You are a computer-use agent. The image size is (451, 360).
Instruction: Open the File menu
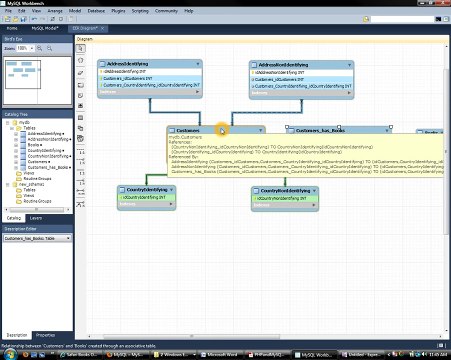coord(8,11)
